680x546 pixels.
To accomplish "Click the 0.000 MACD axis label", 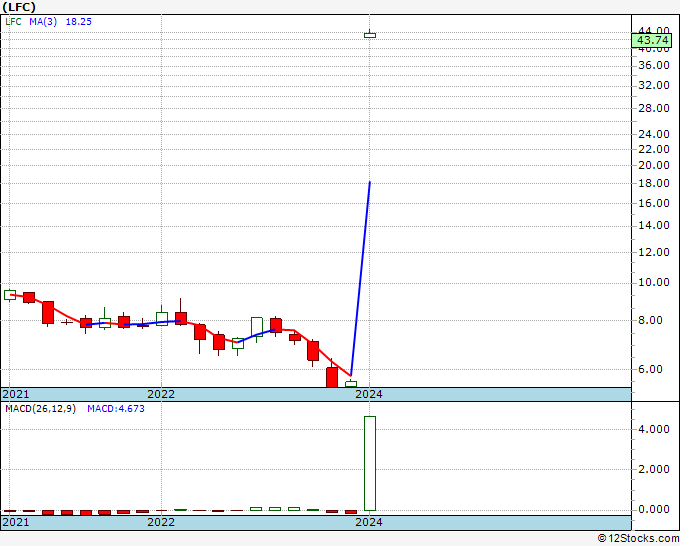I will (x=654, y=509).
